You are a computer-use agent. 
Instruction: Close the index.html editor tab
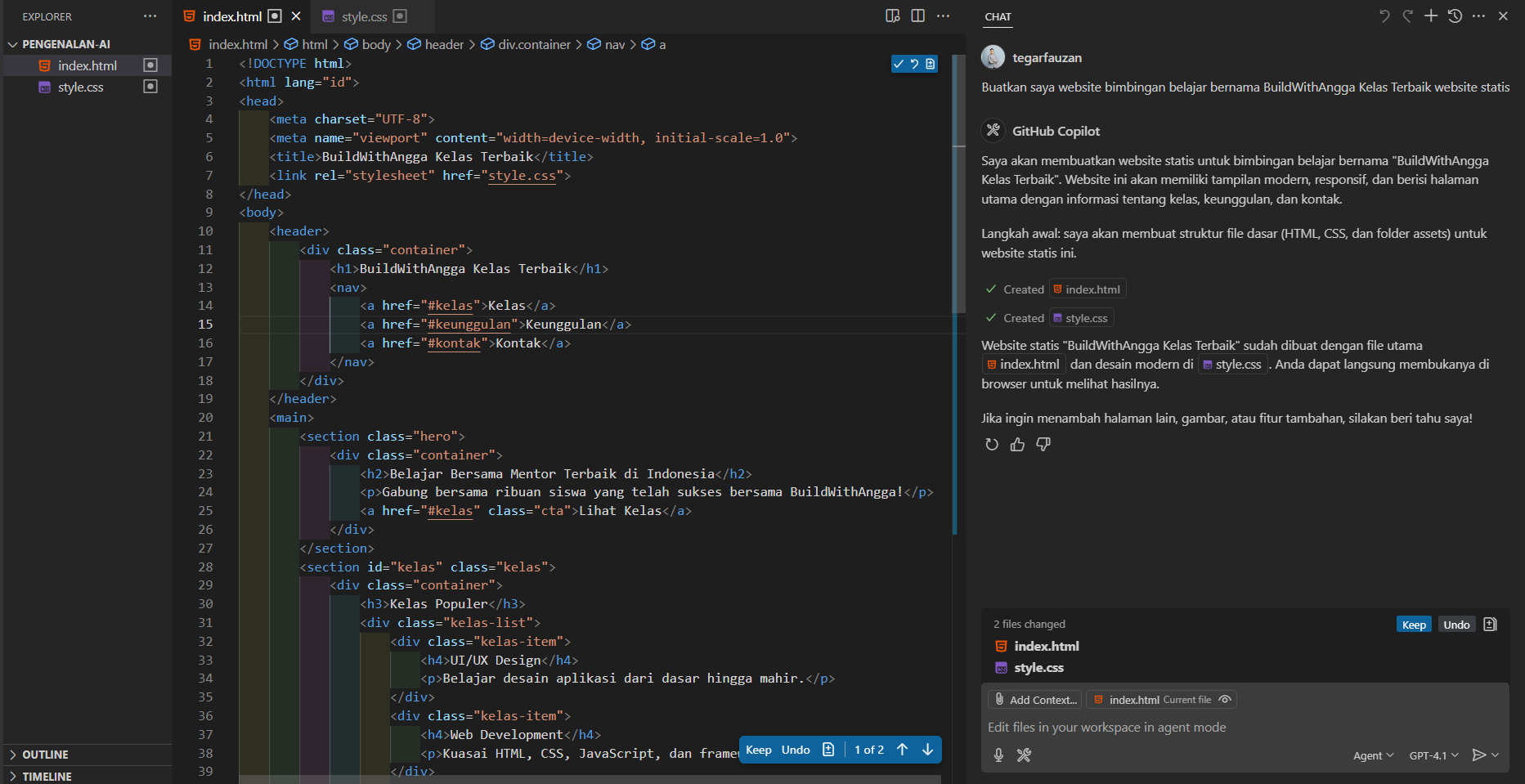click(x=296, y=16)
